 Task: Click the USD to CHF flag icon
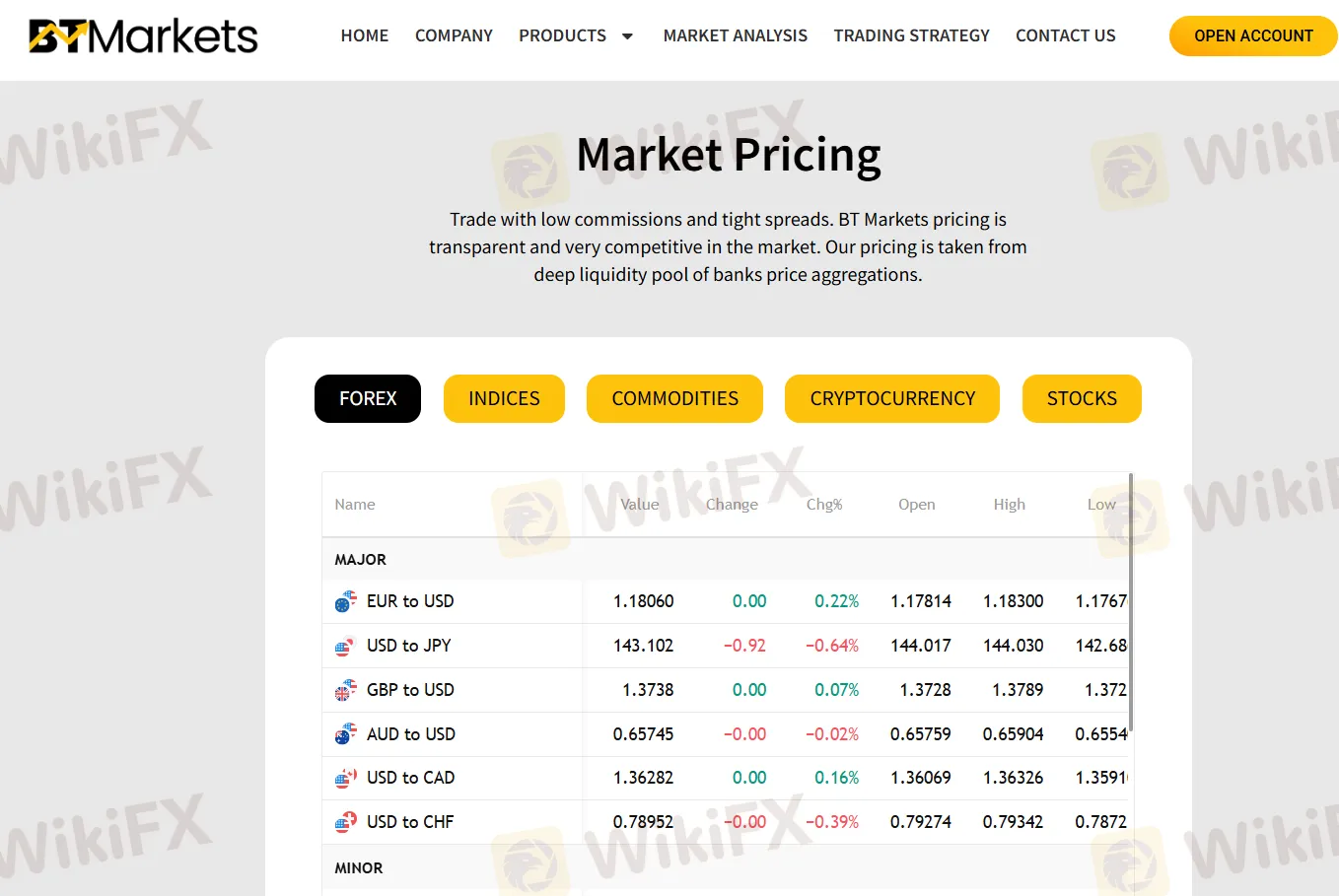[345, 821]
